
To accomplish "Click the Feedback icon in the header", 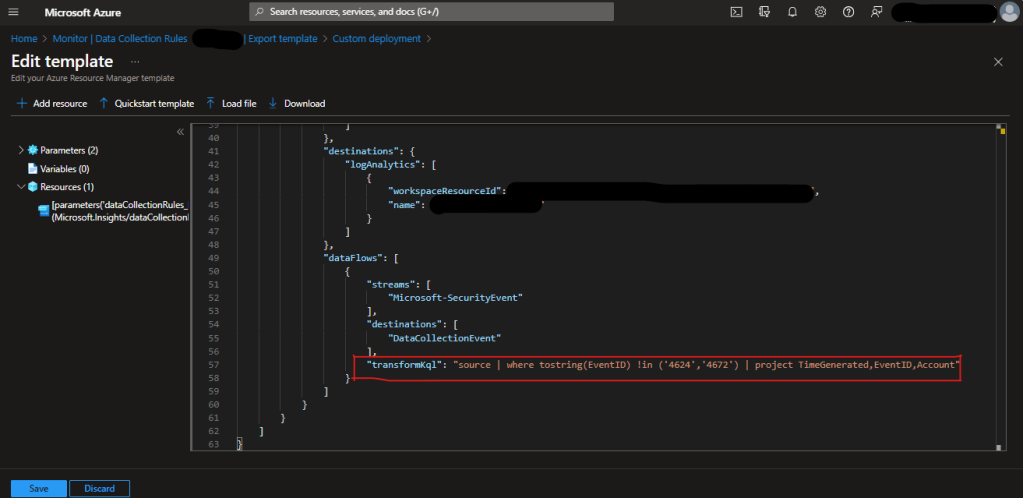I will [x=876, y=12].
